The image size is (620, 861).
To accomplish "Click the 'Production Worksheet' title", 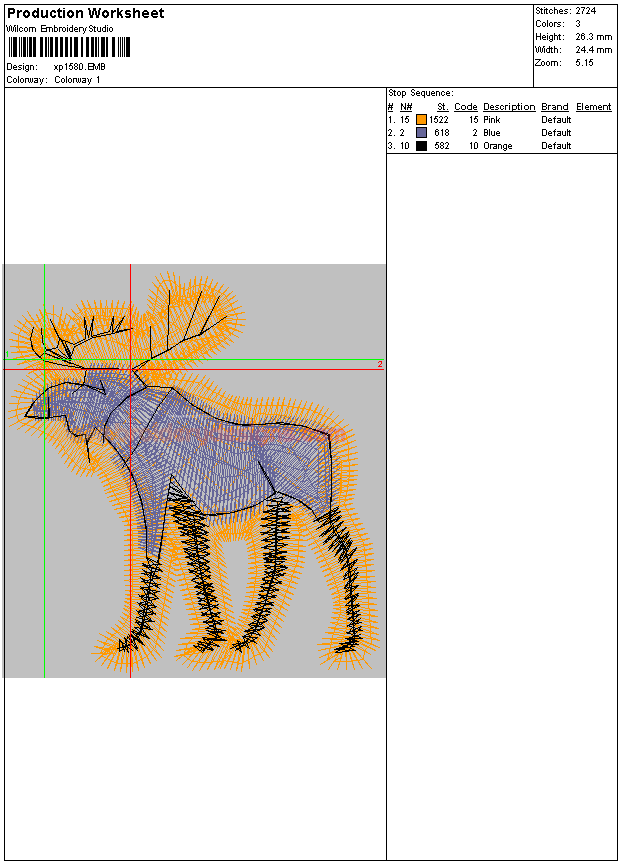I will (x=86, y=13).
